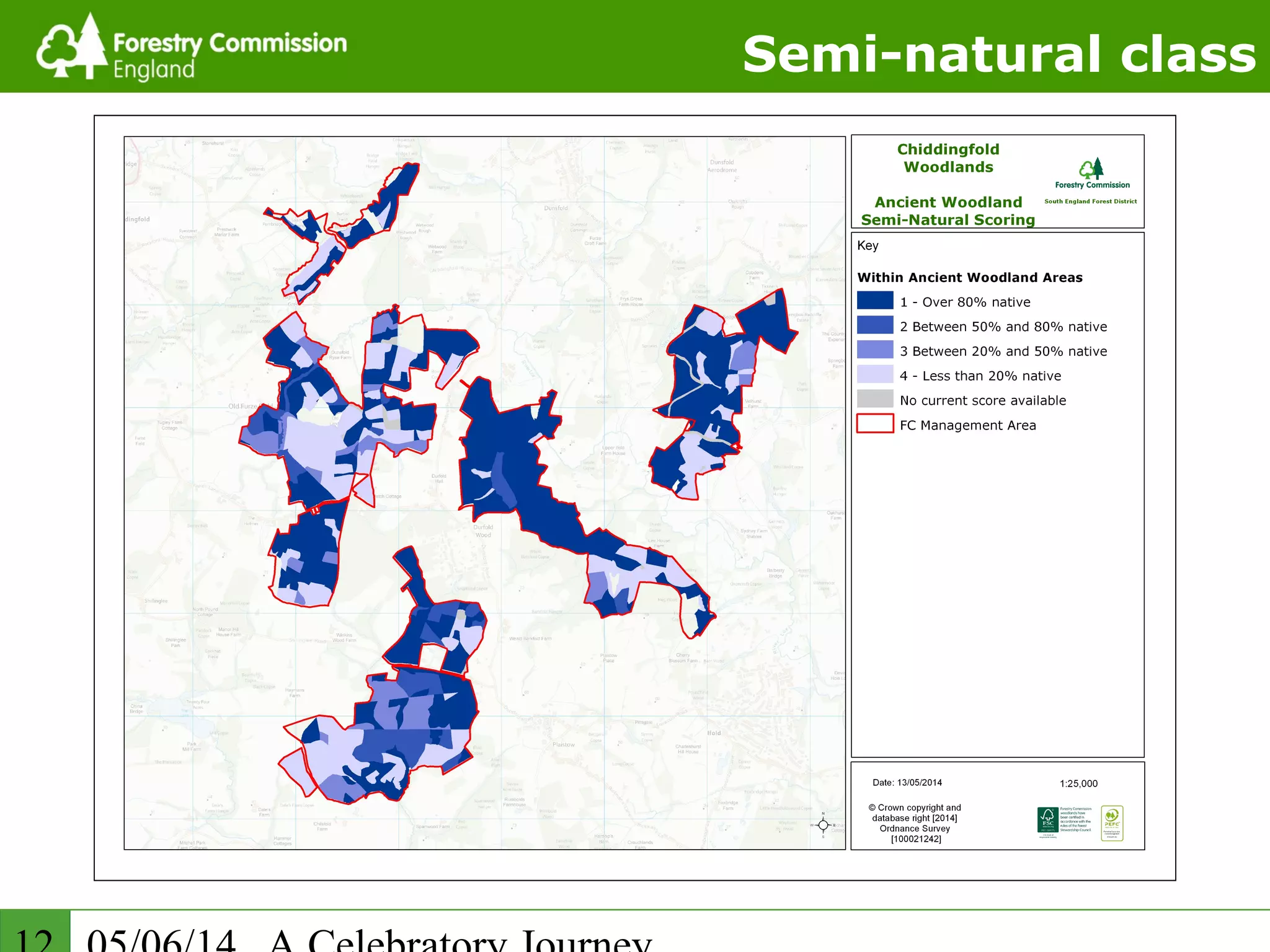Click the compass rose on the map
1270x952 pixels.
tap(823, 824)
